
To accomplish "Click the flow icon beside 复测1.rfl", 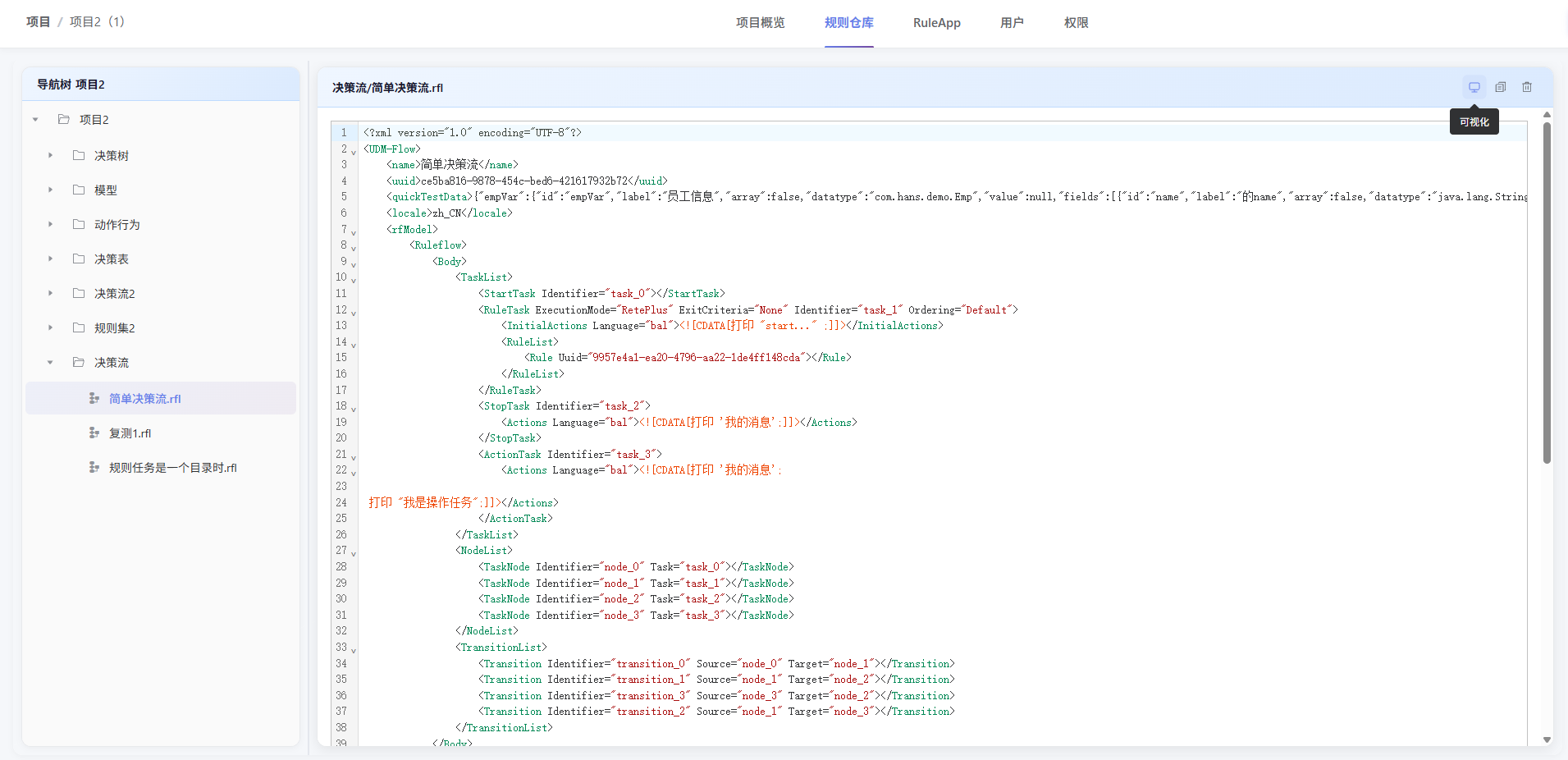I will pos(94,433).
